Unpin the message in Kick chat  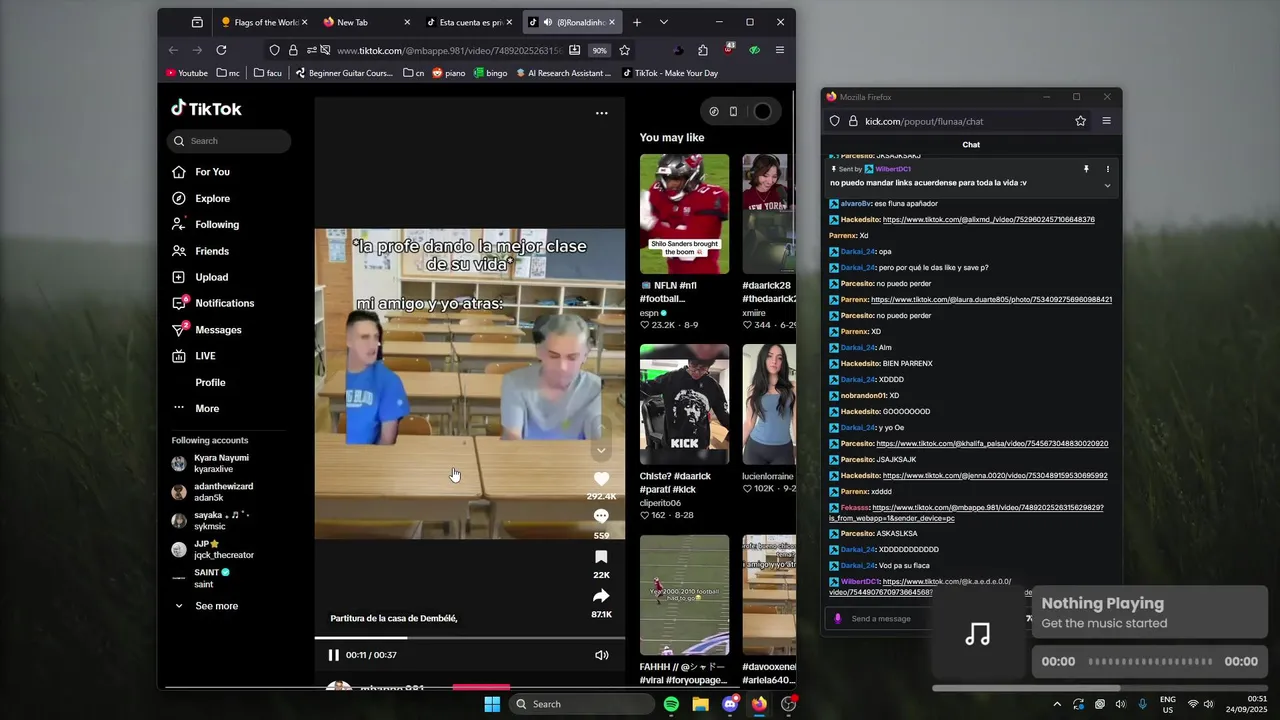[x=1086, y=169]
